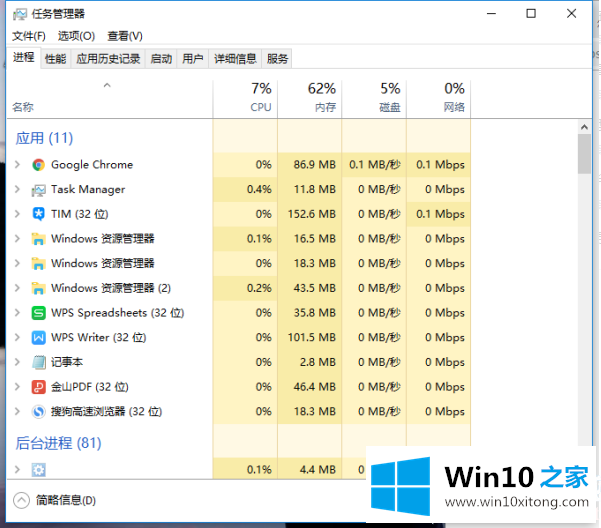Switch to the 服务 tab
This screenshot has height=528, width=601.
coord(277,59)
